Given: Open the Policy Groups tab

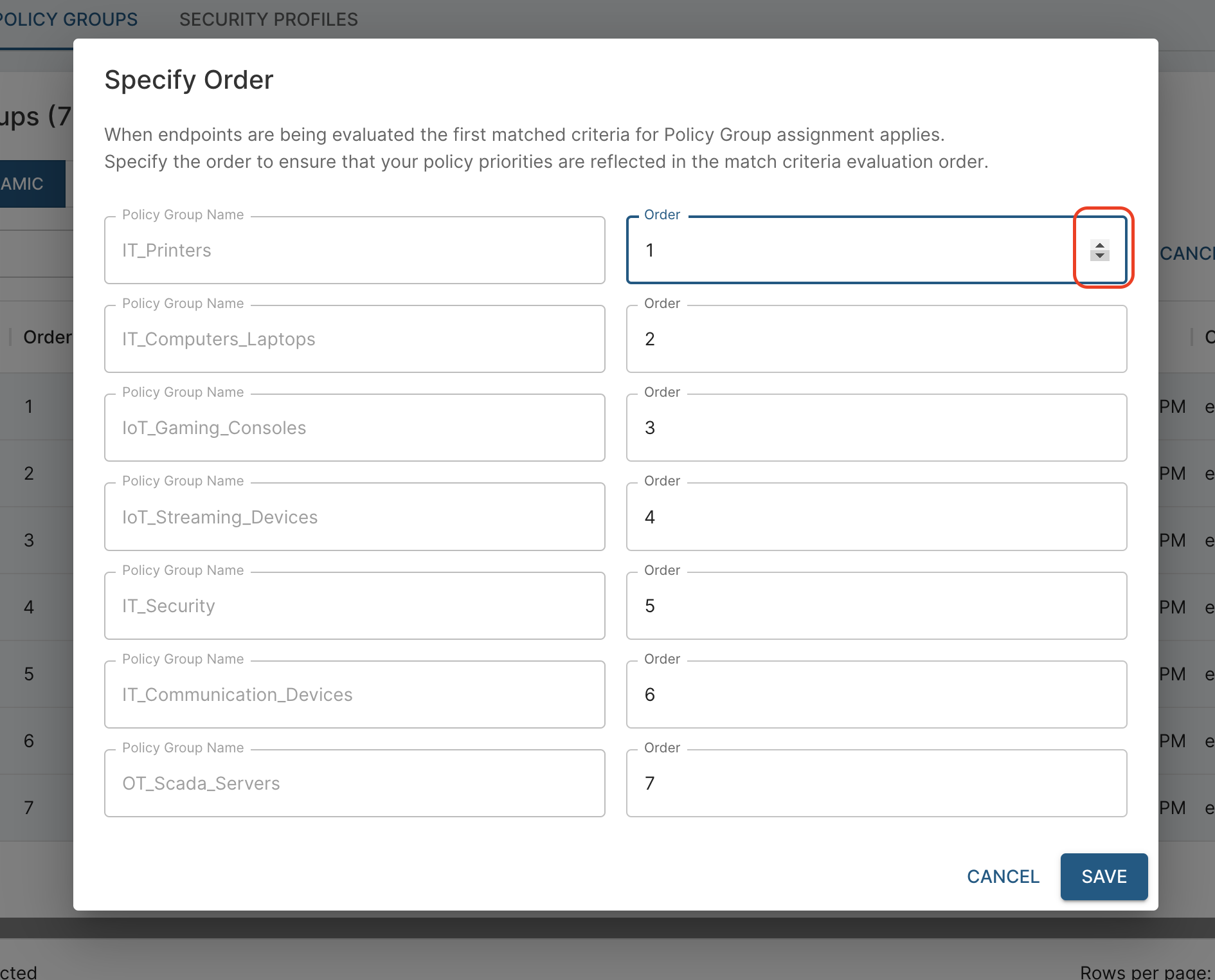Looking at the screenshot, I should point(68,19).
